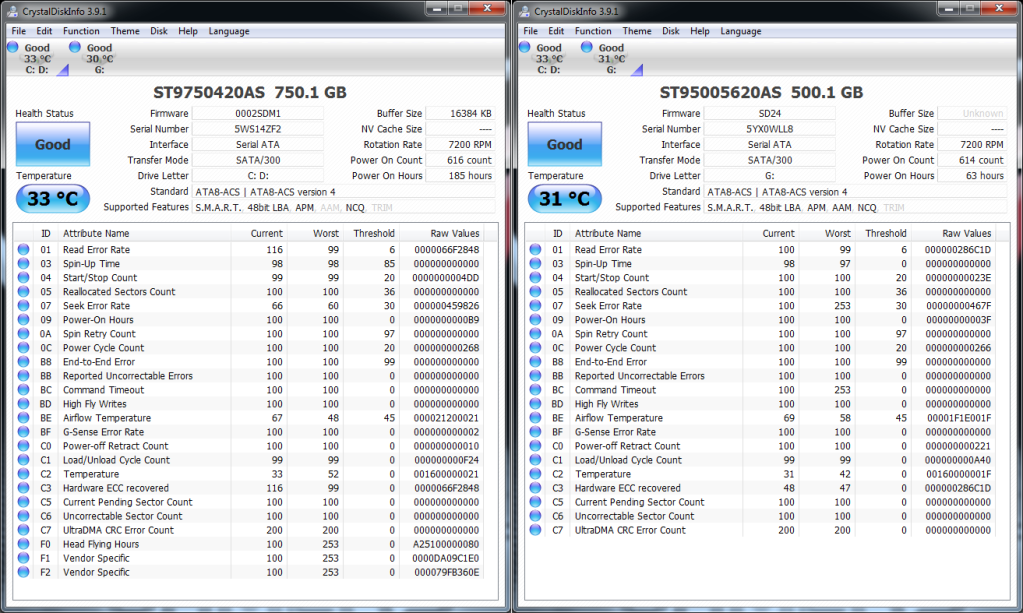
Task: Click Good health status button, 500.1 GB window
Action: pos(564,144)
